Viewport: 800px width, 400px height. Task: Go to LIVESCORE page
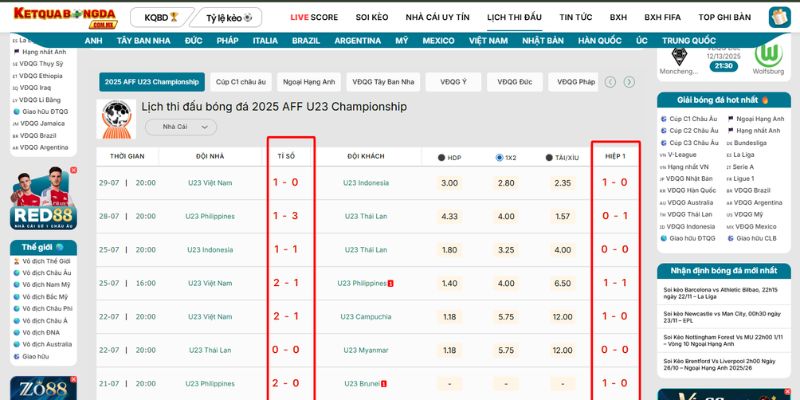314,18
